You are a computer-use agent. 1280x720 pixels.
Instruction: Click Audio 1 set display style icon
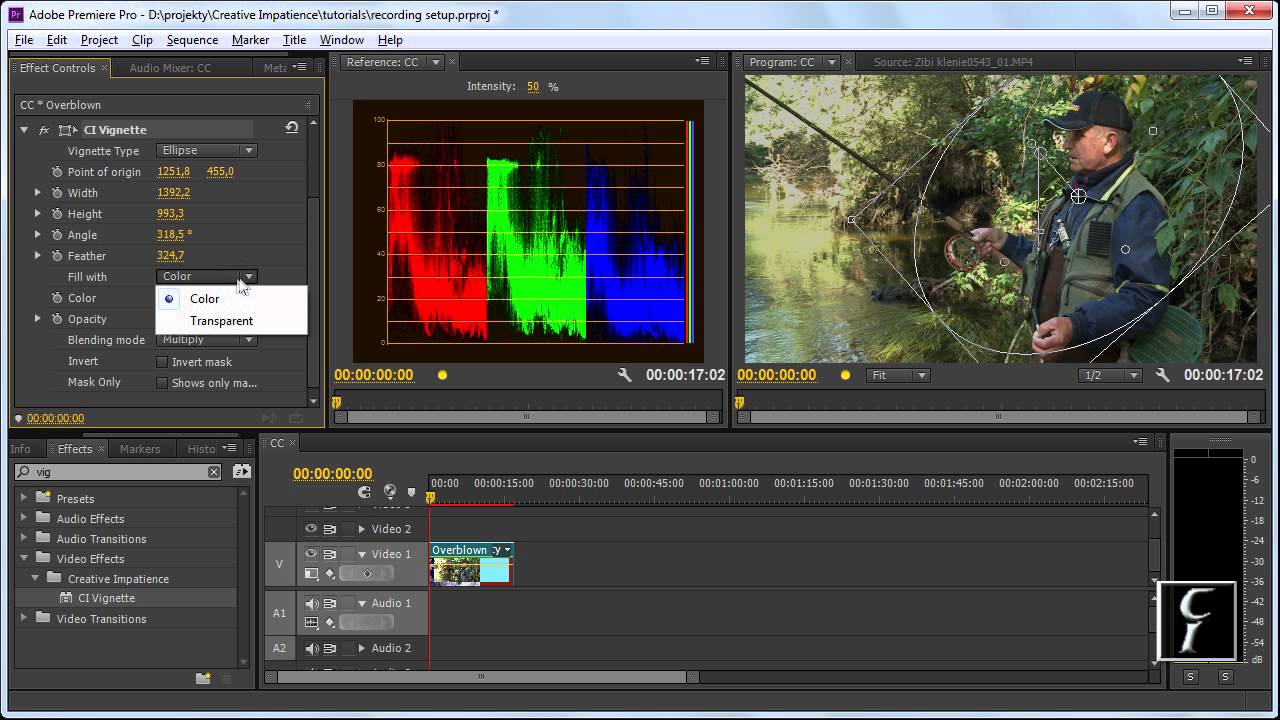(312, 622)
